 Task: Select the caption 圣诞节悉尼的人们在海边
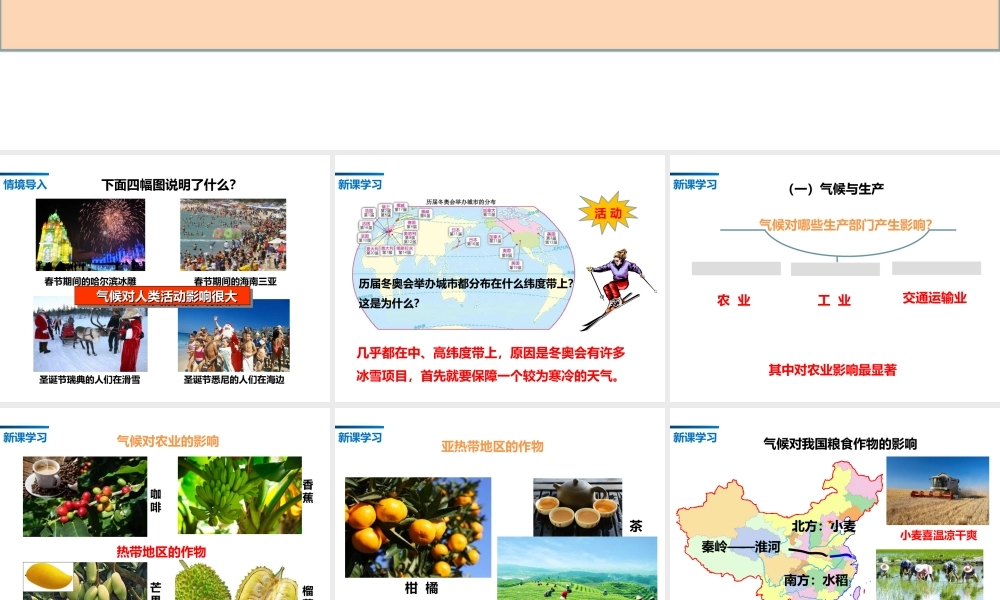(x=234, y=379)
